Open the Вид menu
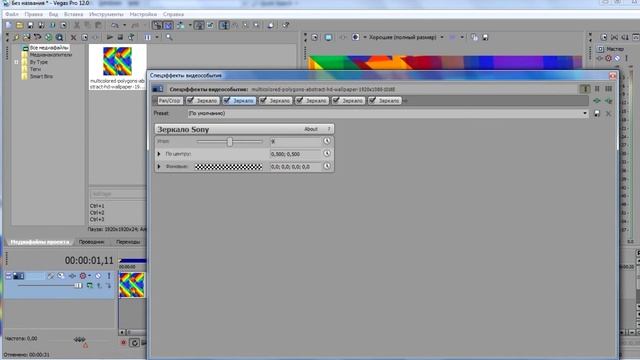 [x=53, y=14]
